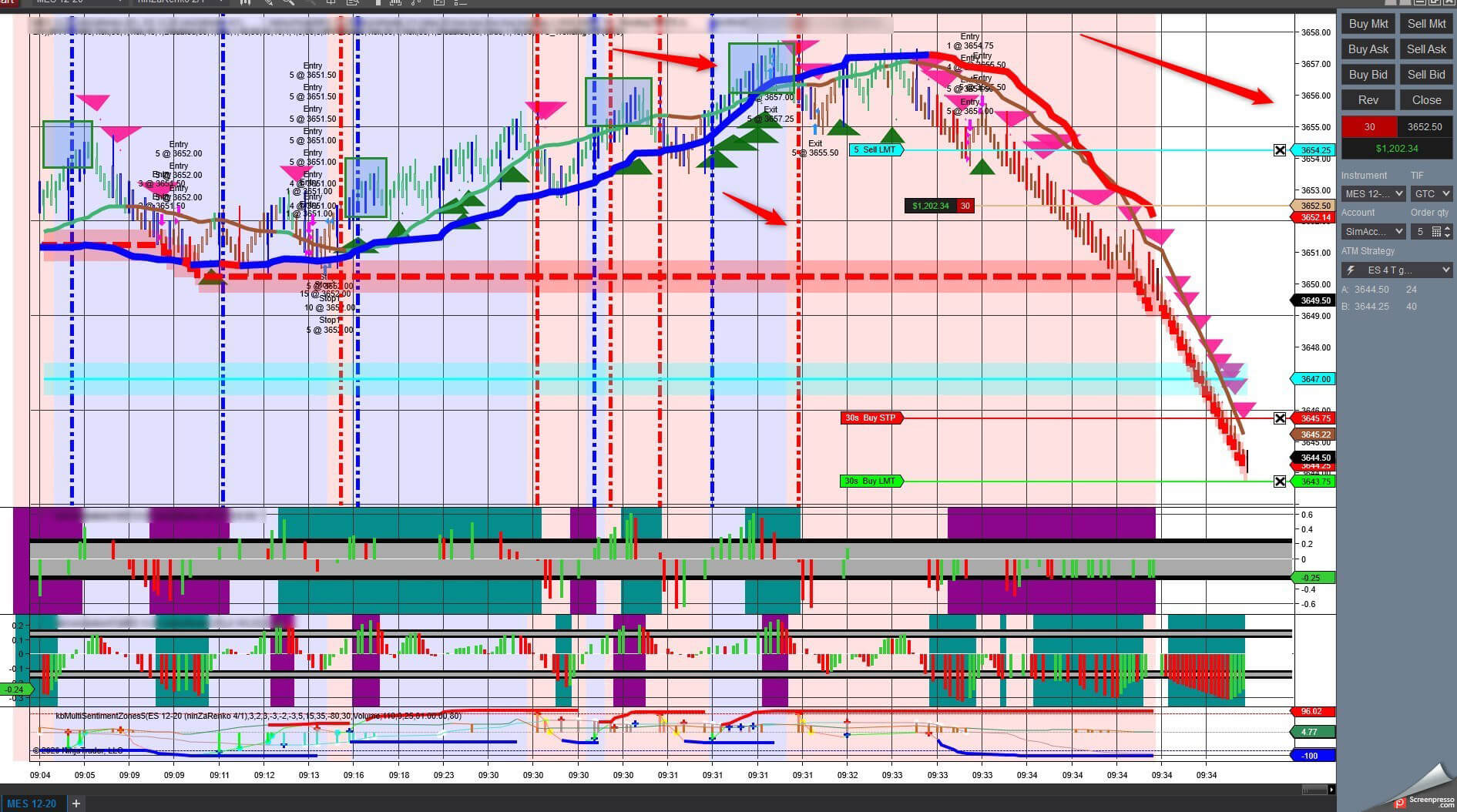
Task: Click the 09:16 time axis label
Action: [x=354, y=776]
